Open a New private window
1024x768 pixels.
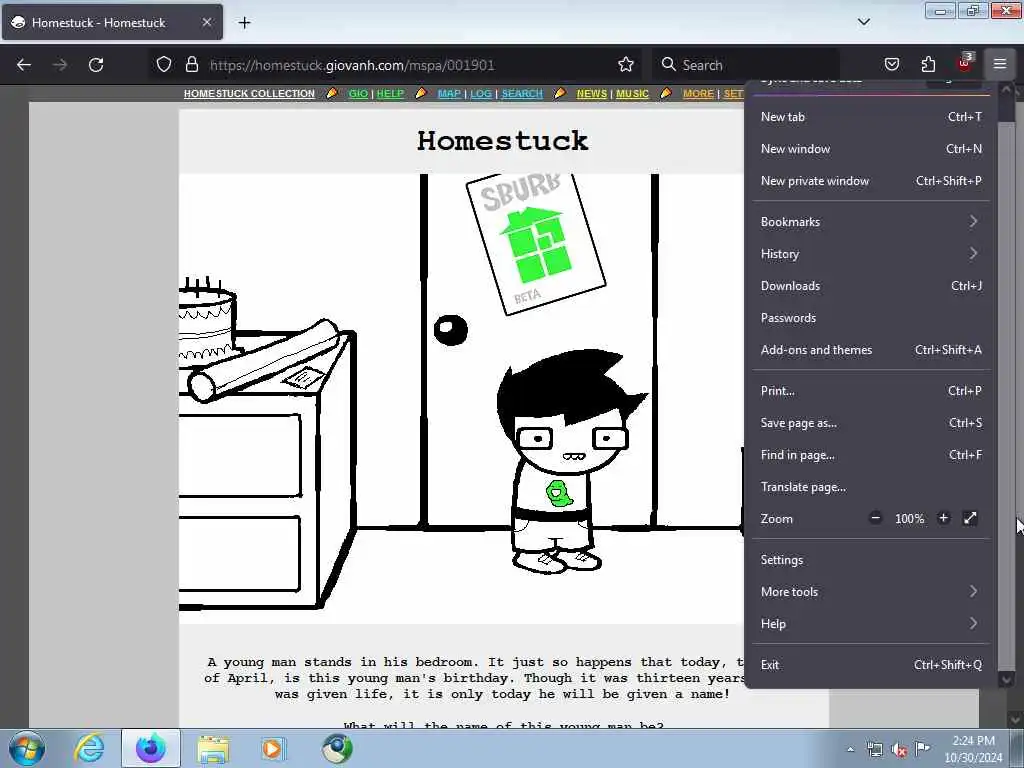tap(871, 181)
